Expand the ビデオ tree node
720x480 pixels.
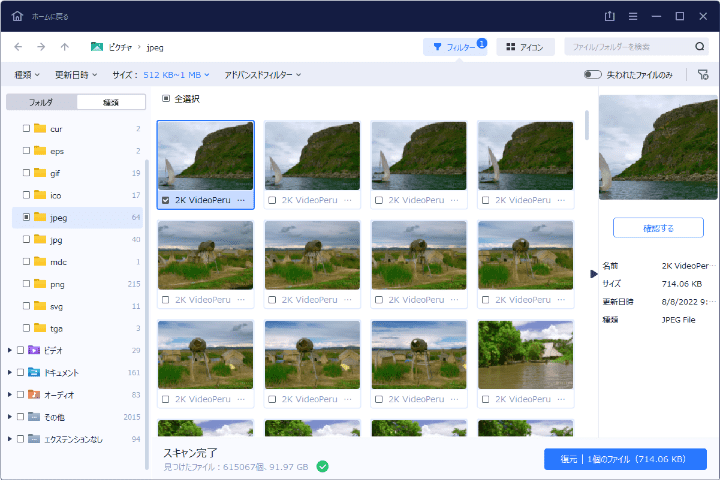(x=10, y=350)
